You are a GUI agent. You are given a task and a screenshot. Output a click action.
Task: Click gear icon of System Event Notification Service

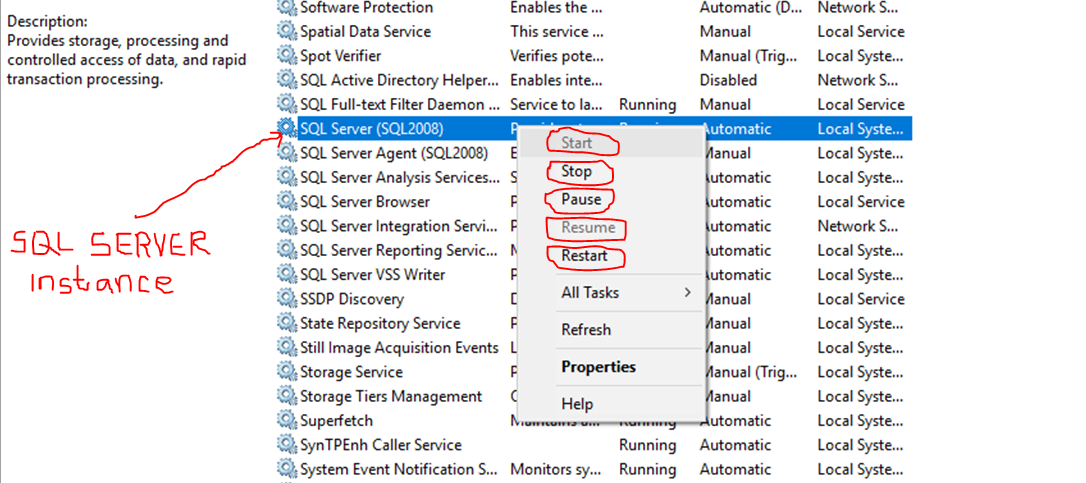[286, 469]
